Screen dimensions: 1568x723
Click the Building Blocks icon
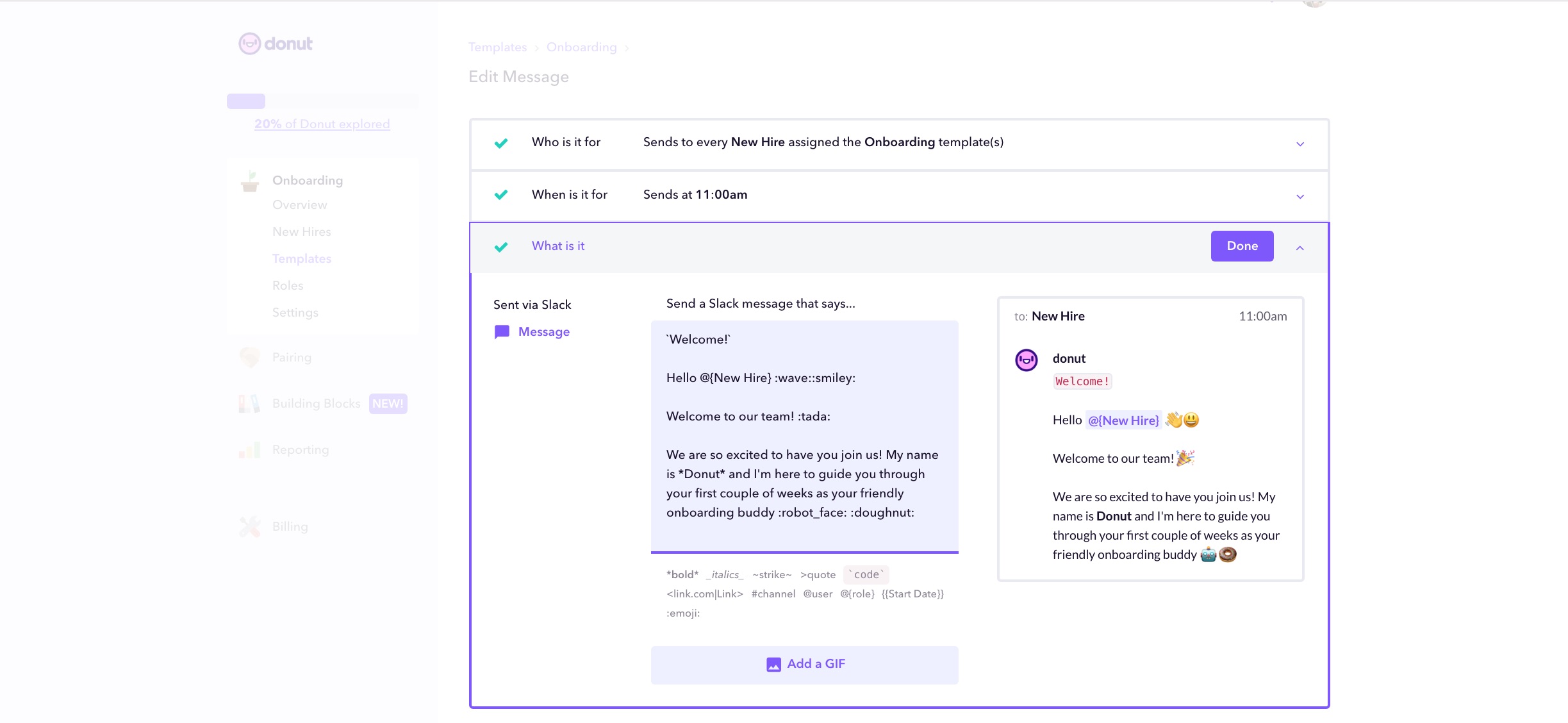[x=250, y=404]
